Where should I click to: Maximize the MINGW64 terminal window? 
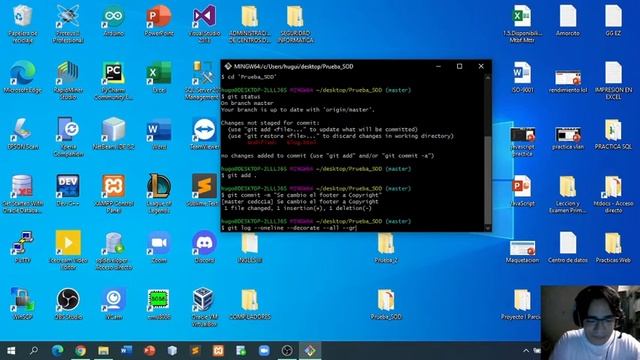pos(459,66)
